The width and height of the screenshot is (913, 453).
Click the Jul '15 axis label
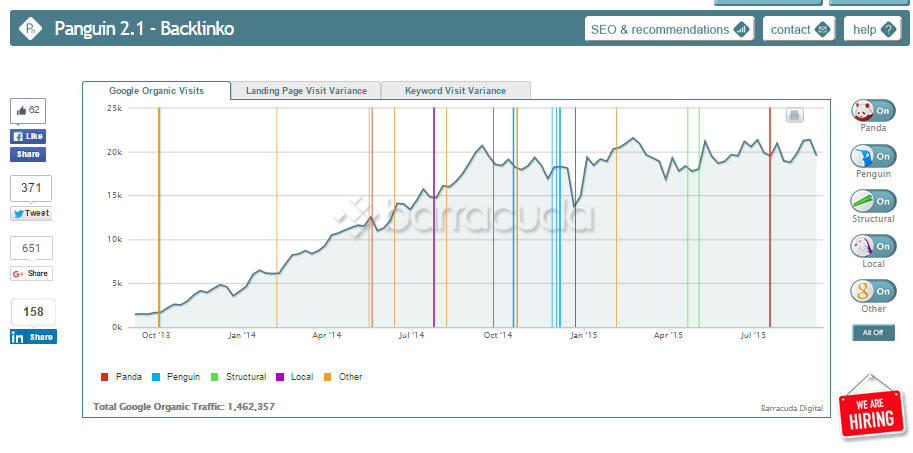click(x=753, y=336)
